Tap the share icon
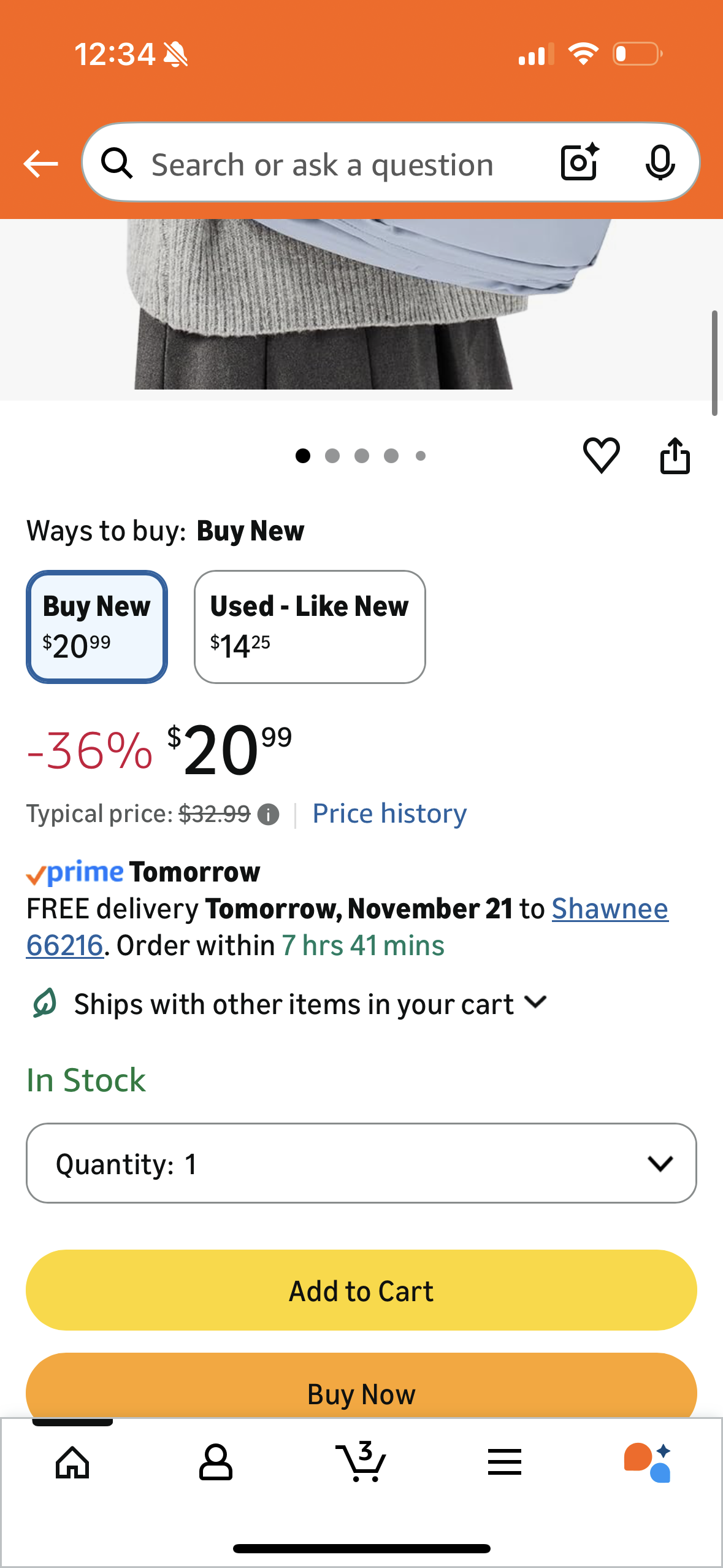723x1568 pixels. (x=675, y=455)
